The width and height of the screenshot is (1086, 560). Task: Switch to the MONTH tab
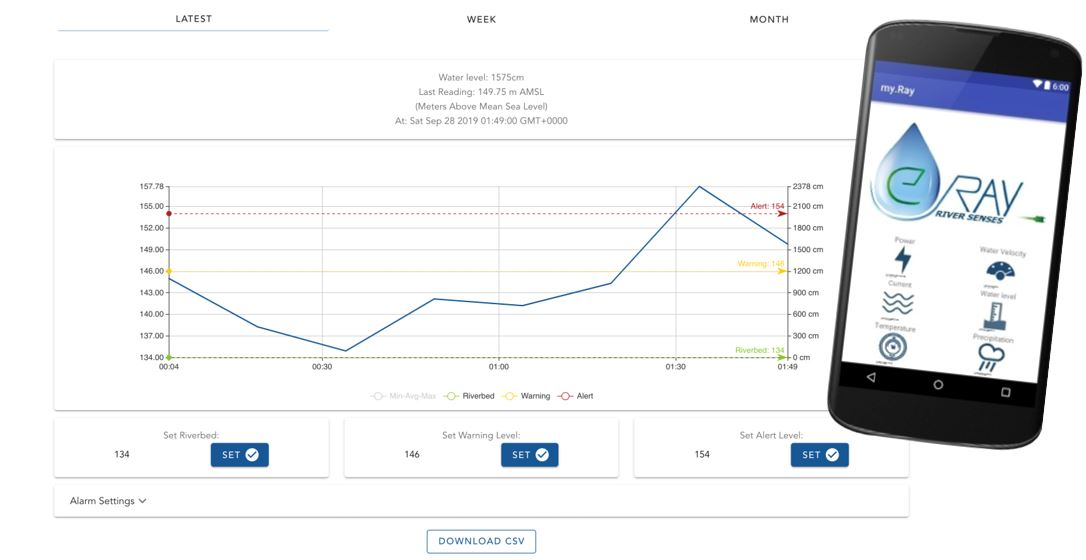(769, 19)
